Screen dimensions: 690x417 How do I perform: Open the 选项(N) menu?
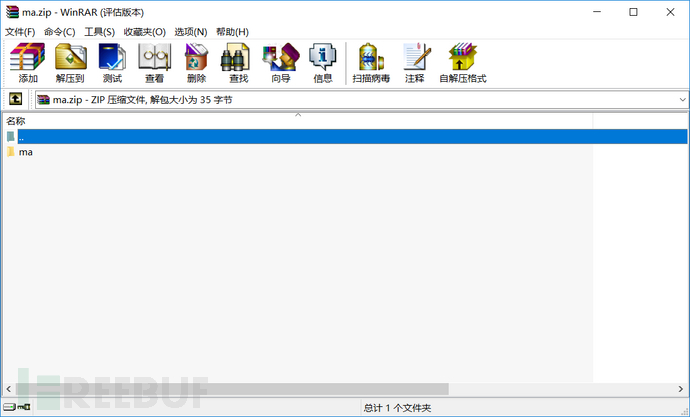click(191, 32)
